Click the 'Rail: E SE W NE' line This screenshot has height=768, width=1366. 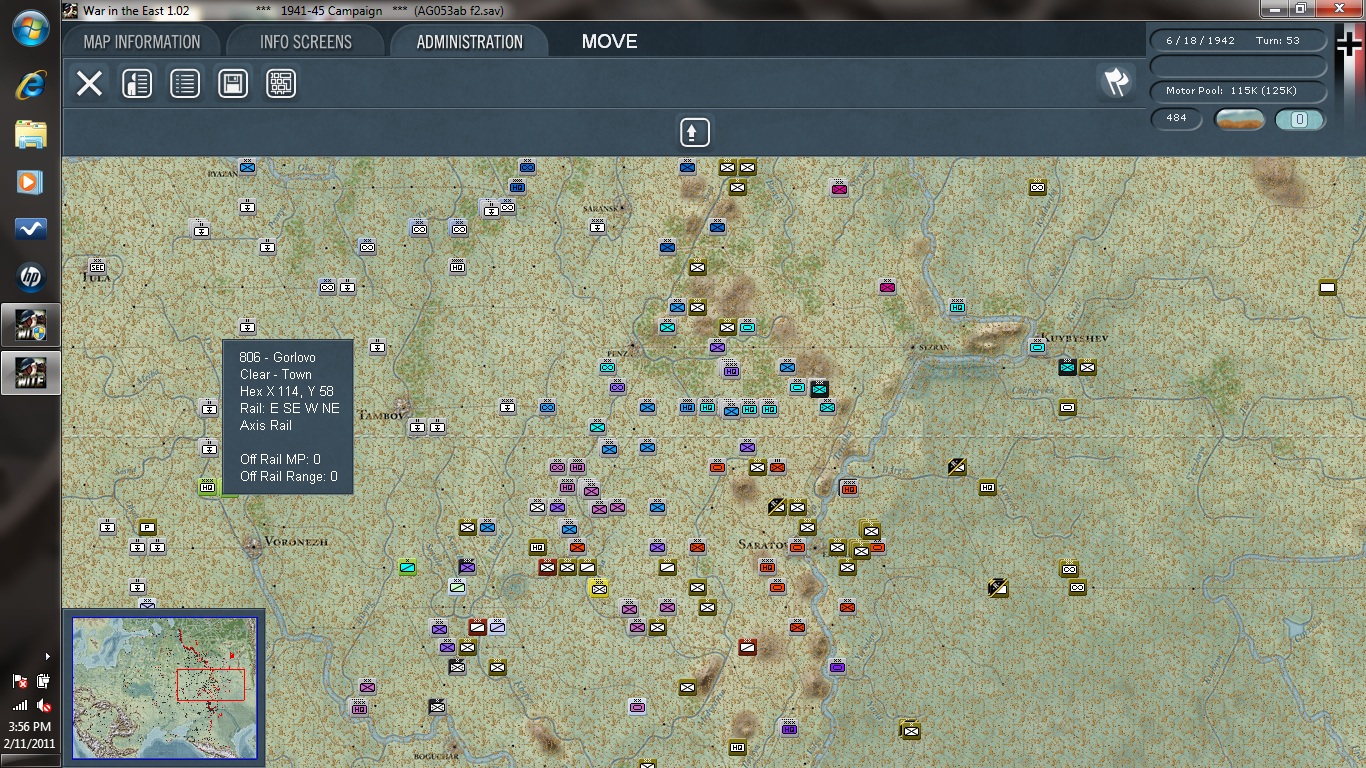[x=289, y=408]
